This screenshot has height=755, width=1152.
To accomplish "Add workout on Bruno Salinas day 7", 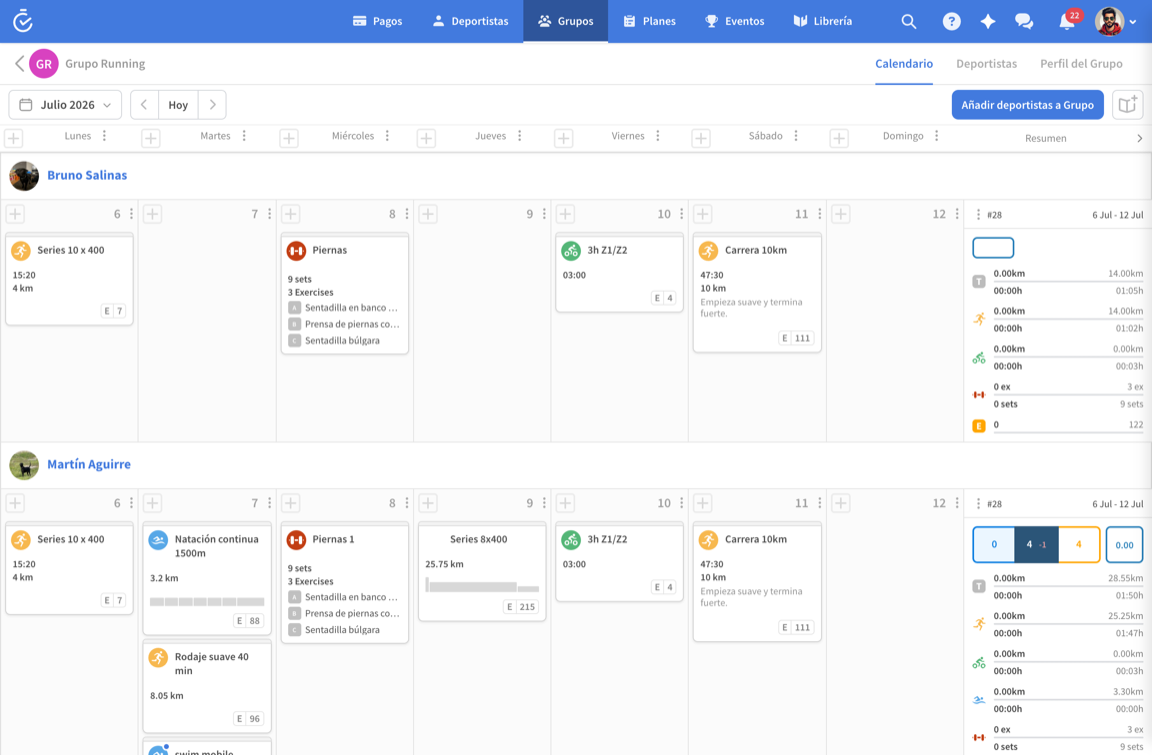I will point(153,214).
